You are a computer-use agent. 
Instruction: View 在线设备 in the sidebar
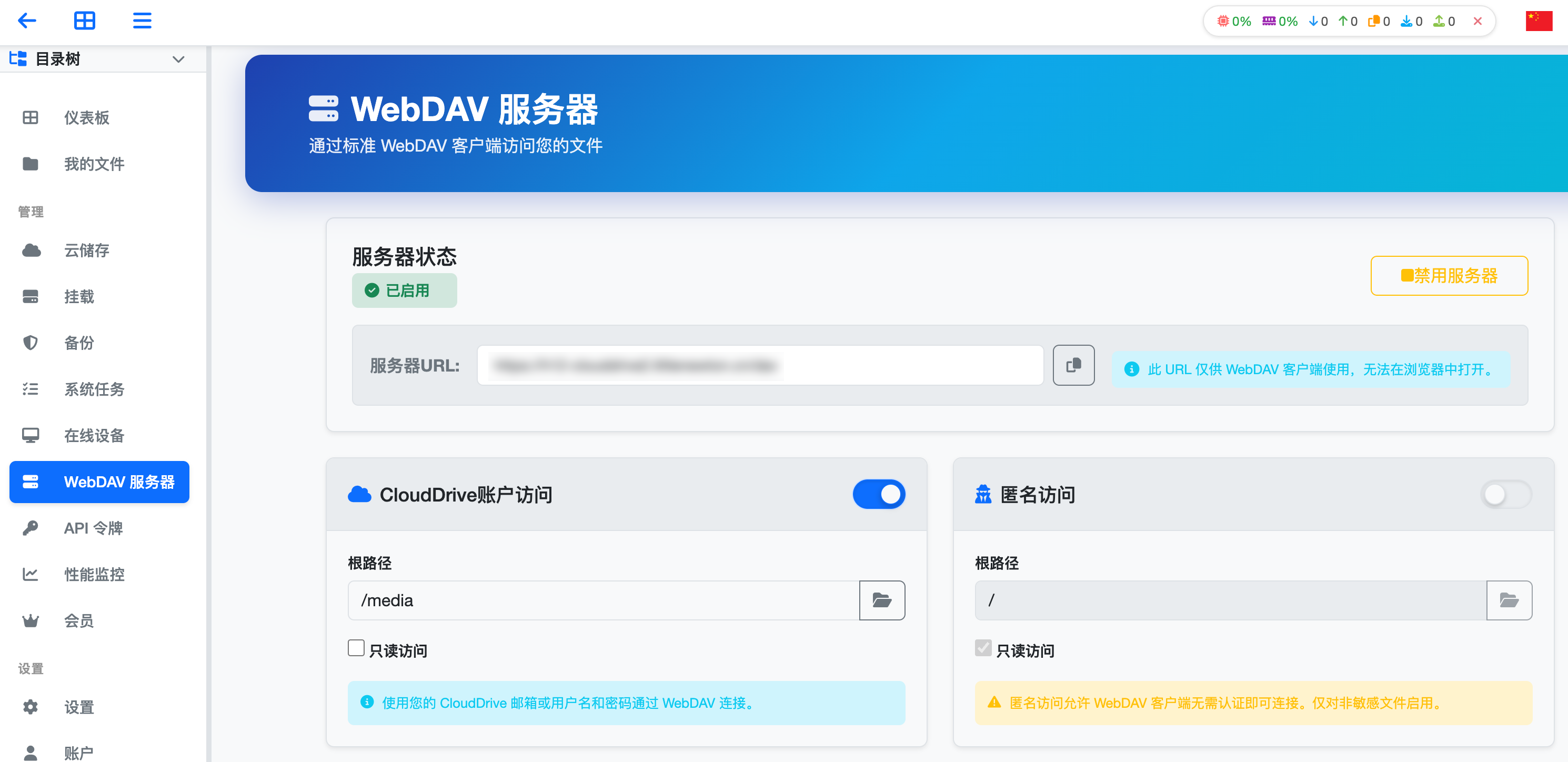click(x=94, y=435)
